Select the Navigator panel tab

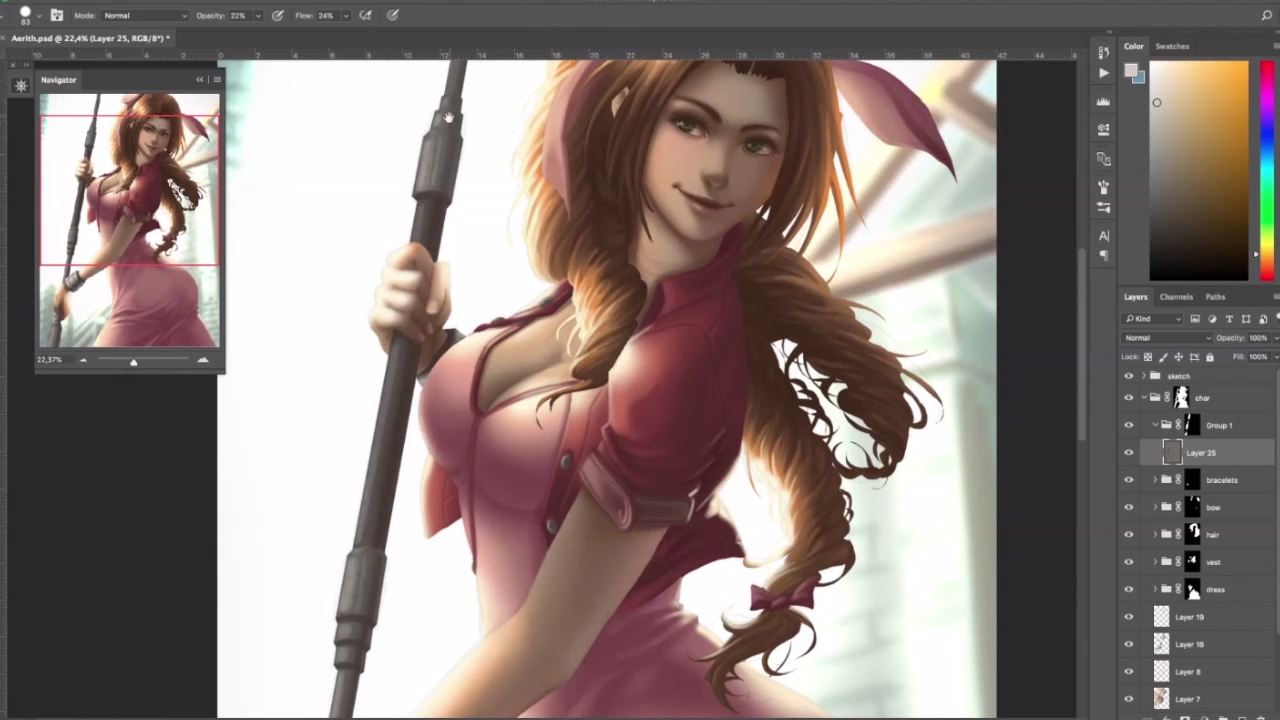tap(58, 80)
